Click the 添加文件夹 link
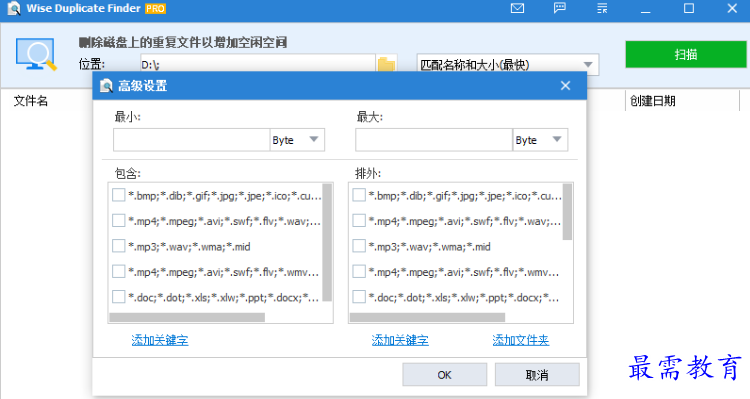The width and height of the screenshot is (750, 399). point(520,340)
